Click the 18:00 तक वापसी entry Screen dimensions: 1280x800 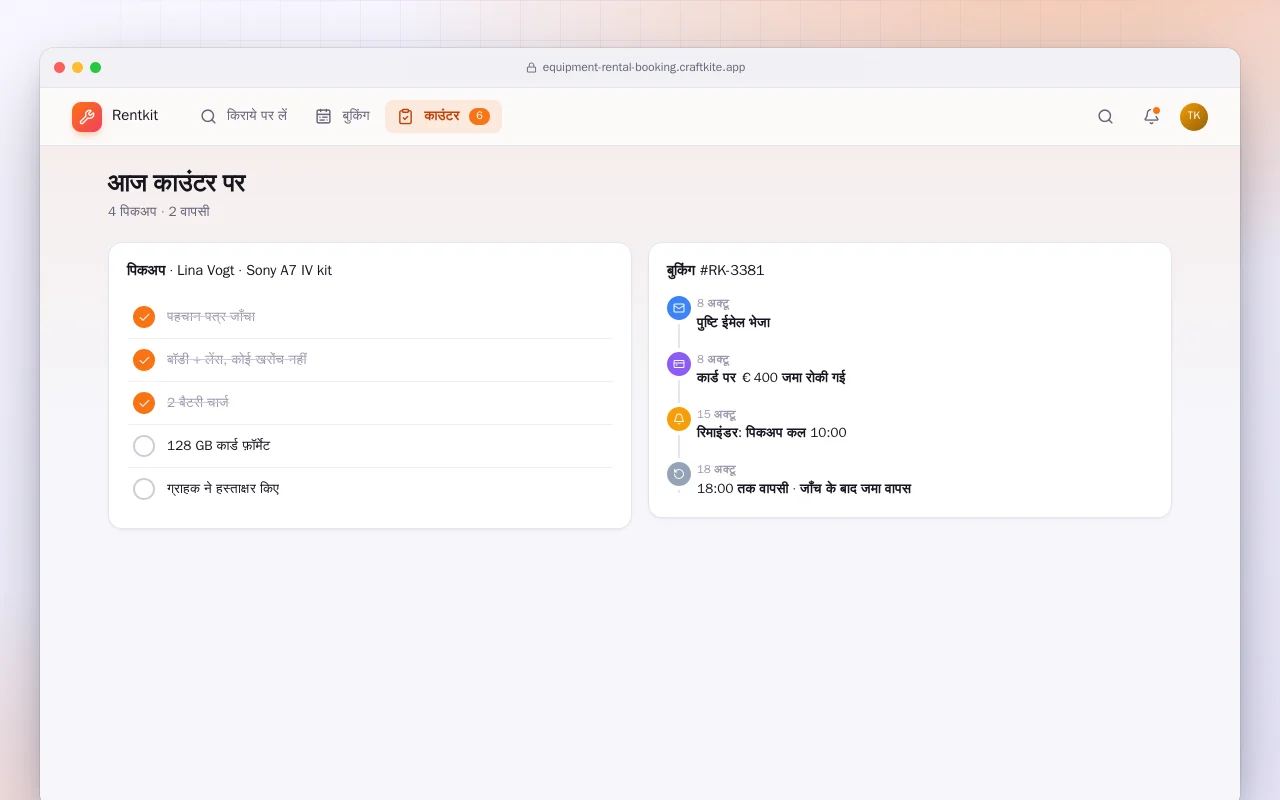click(x=804, y=489)
